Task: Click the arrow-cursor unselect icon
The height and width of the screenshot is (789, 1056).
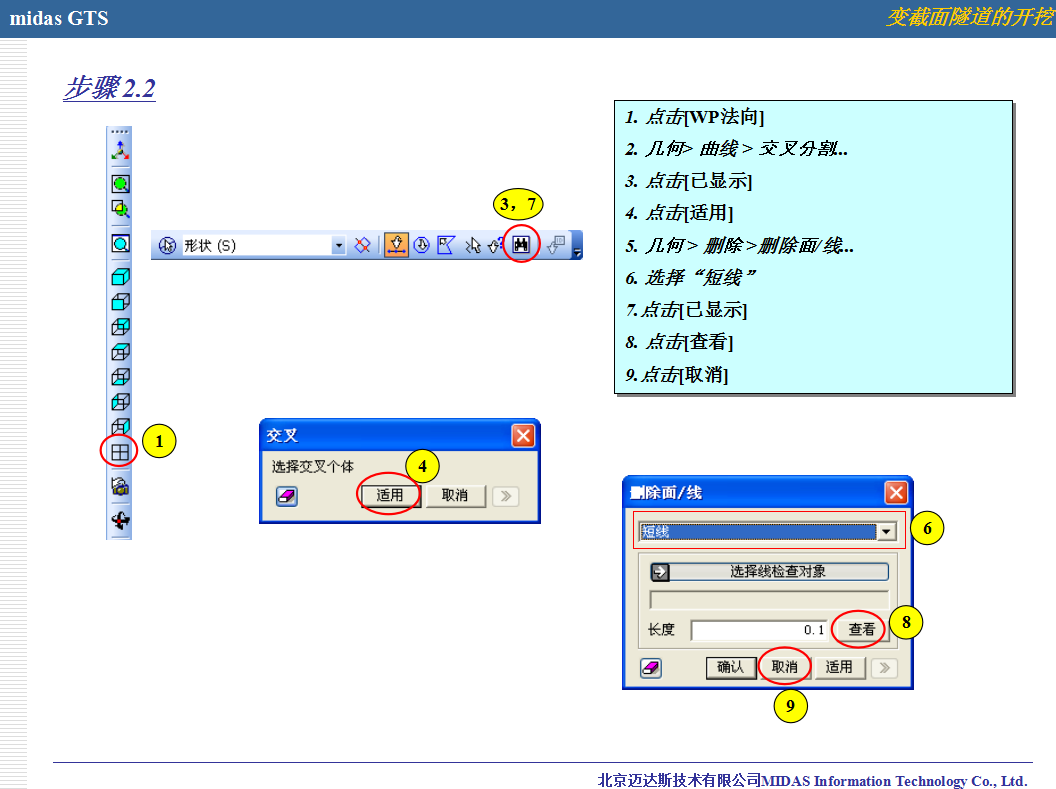Action: [x=473, y=246]
